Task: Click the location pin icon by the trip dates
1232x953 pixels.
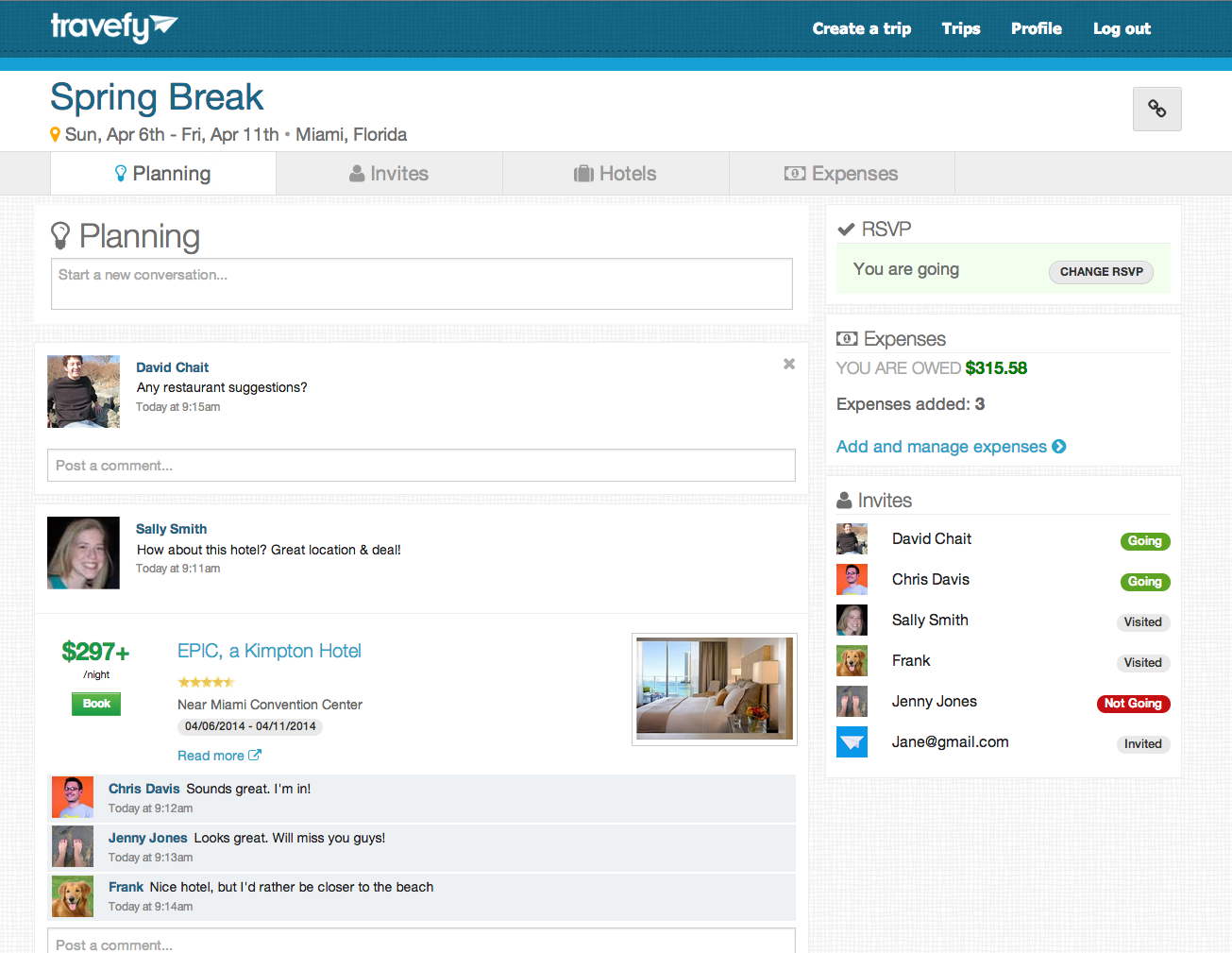Action: [56, 135]
